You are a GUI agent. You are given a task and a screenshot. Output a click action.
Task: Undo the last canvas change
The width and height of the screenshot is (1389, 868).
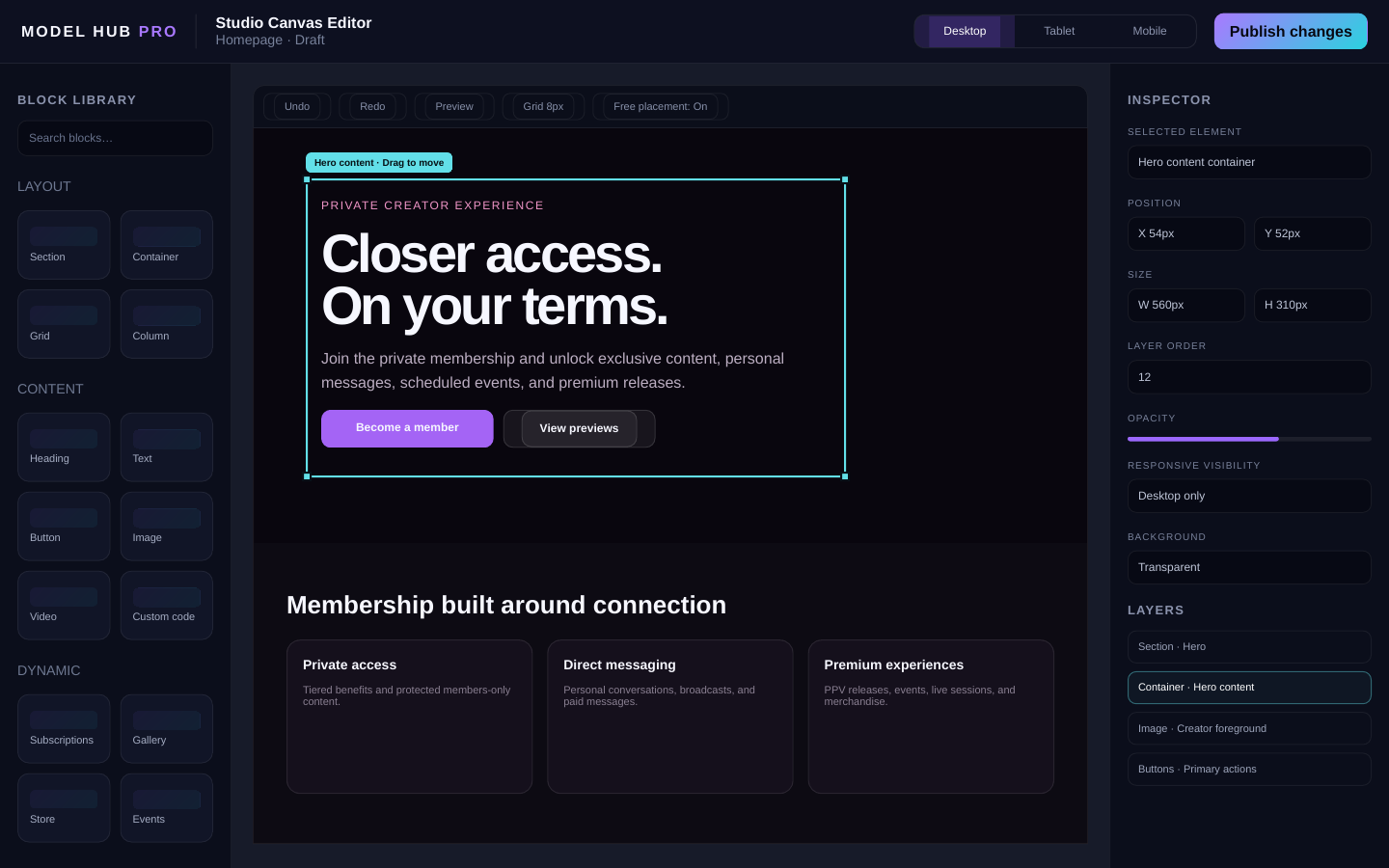coord(297,106)
